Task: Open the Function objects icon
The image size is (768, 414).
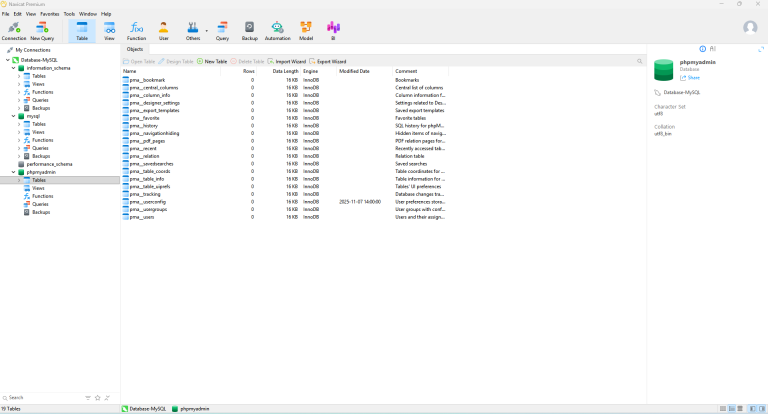Action: point(136,30)
